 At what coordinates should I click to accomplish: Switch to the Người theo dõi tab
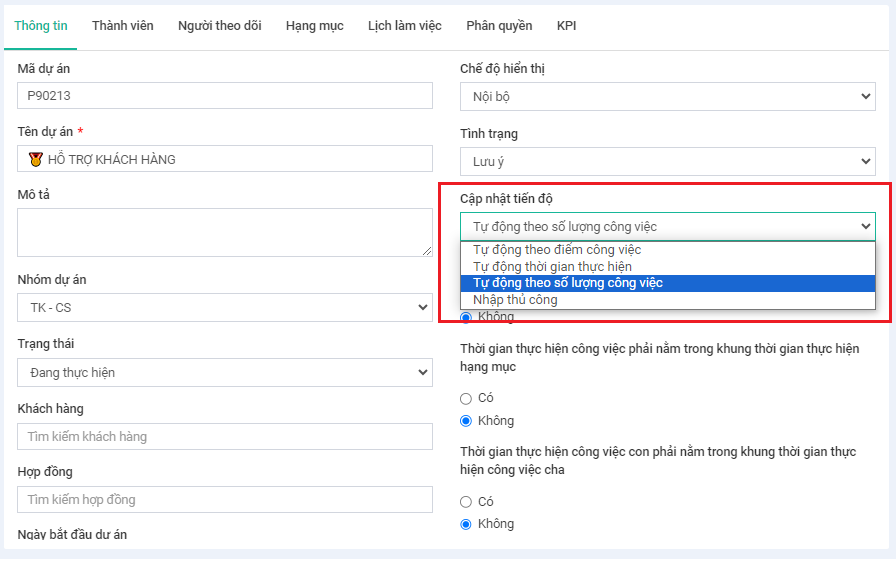[x=219, y=26]
